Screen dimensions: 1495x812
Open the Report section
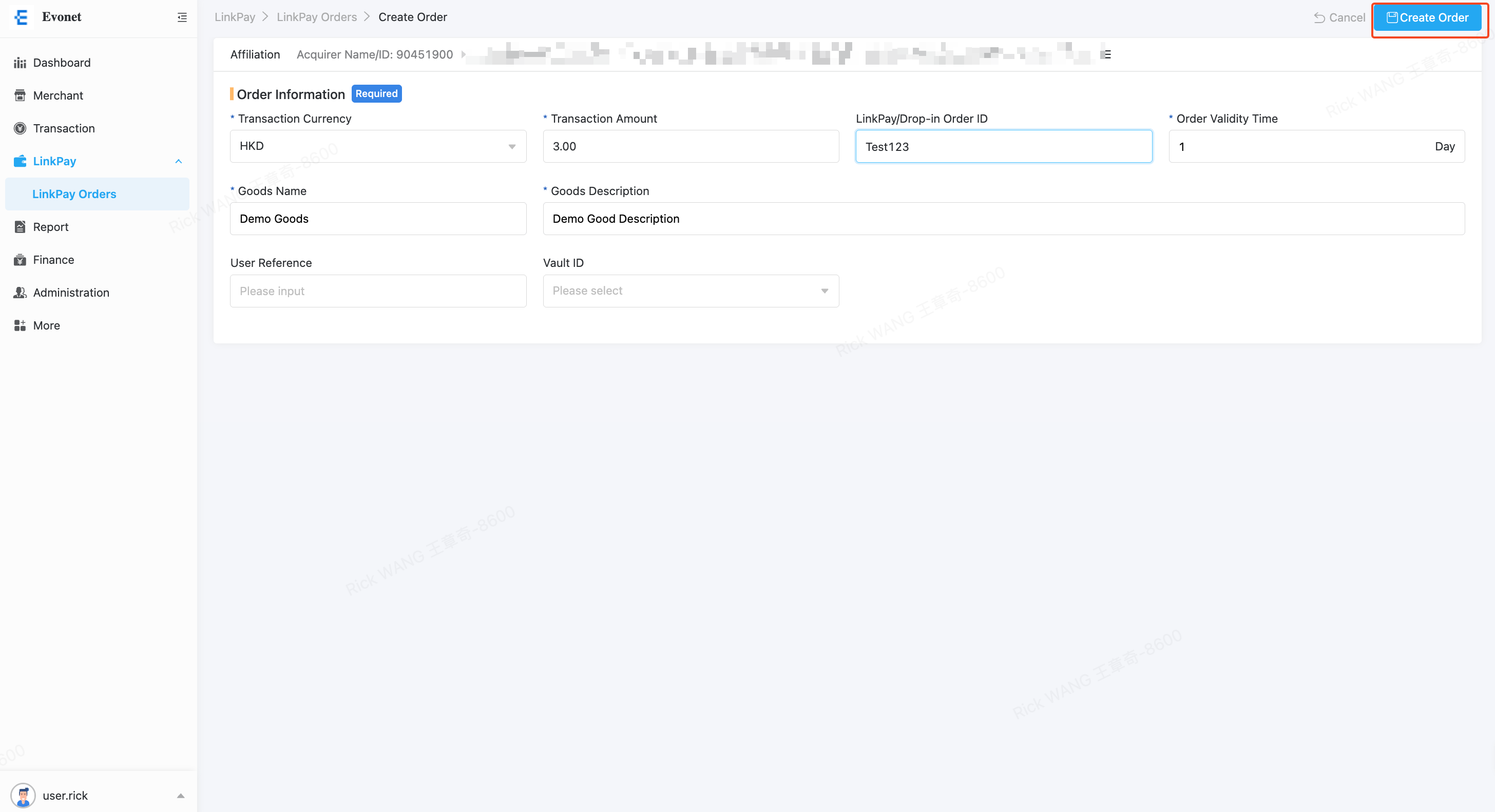click(x=50, y=227)
